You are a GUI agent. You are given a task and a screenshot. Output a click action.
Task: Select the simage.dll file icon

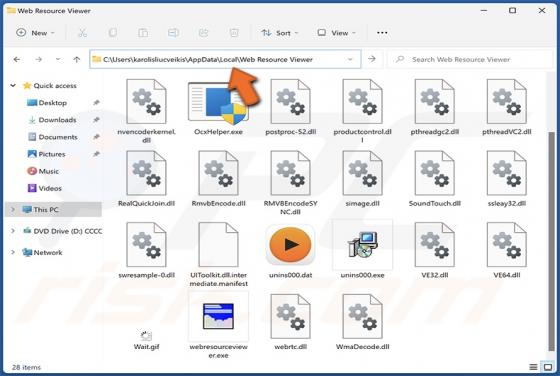[x=362, y=173]
